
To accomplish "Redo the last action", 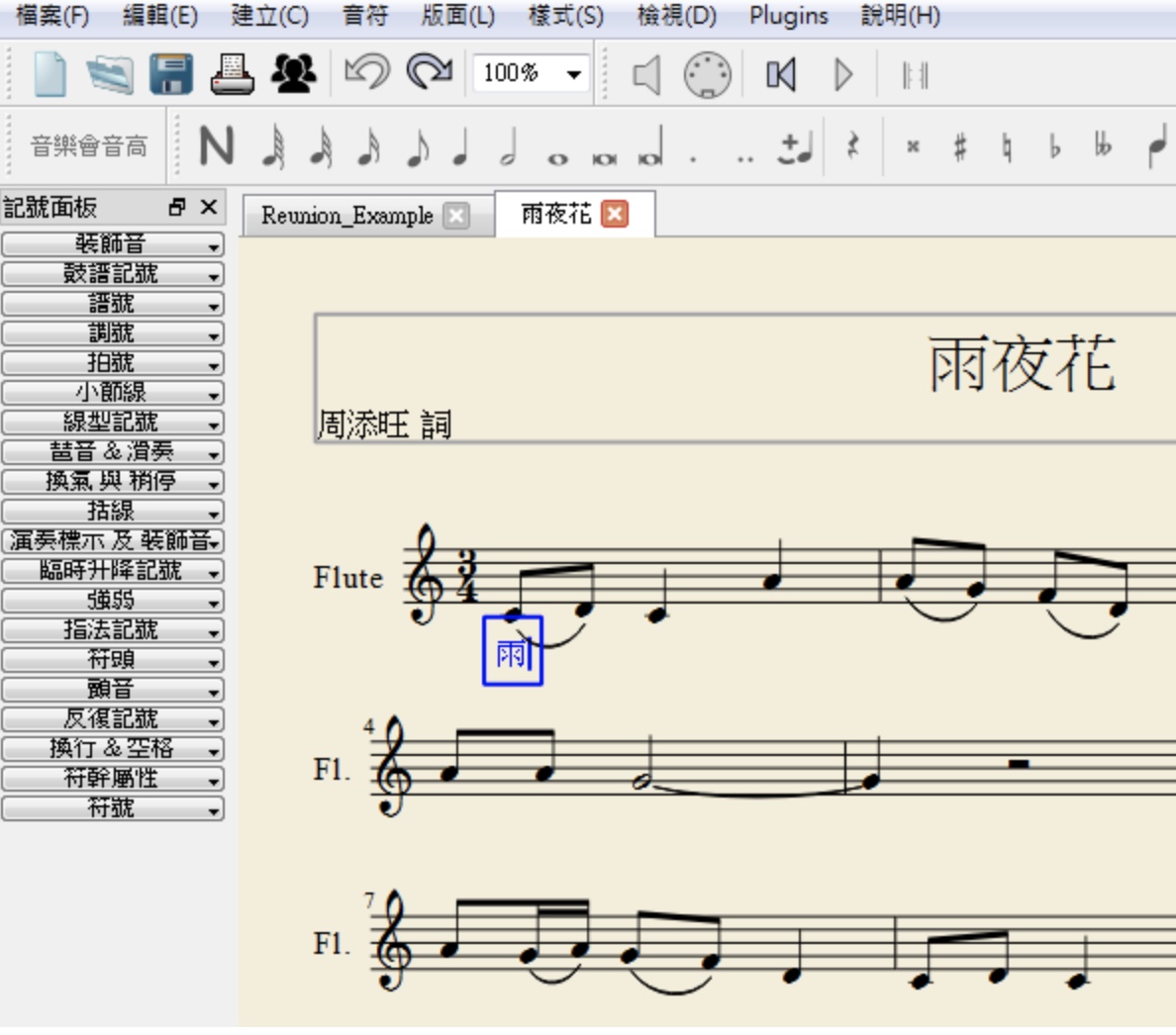I will 430,72.
